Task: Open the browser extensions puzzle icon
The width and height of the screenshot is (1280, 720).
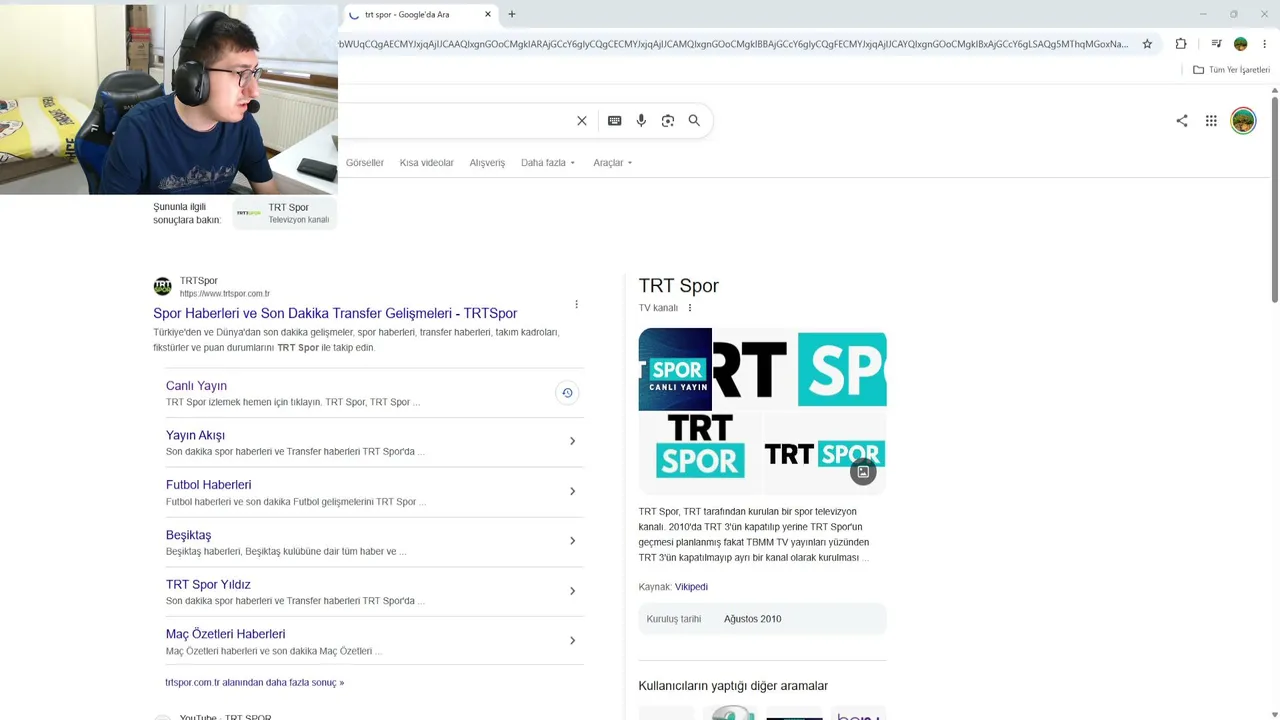Action: 1181,44
